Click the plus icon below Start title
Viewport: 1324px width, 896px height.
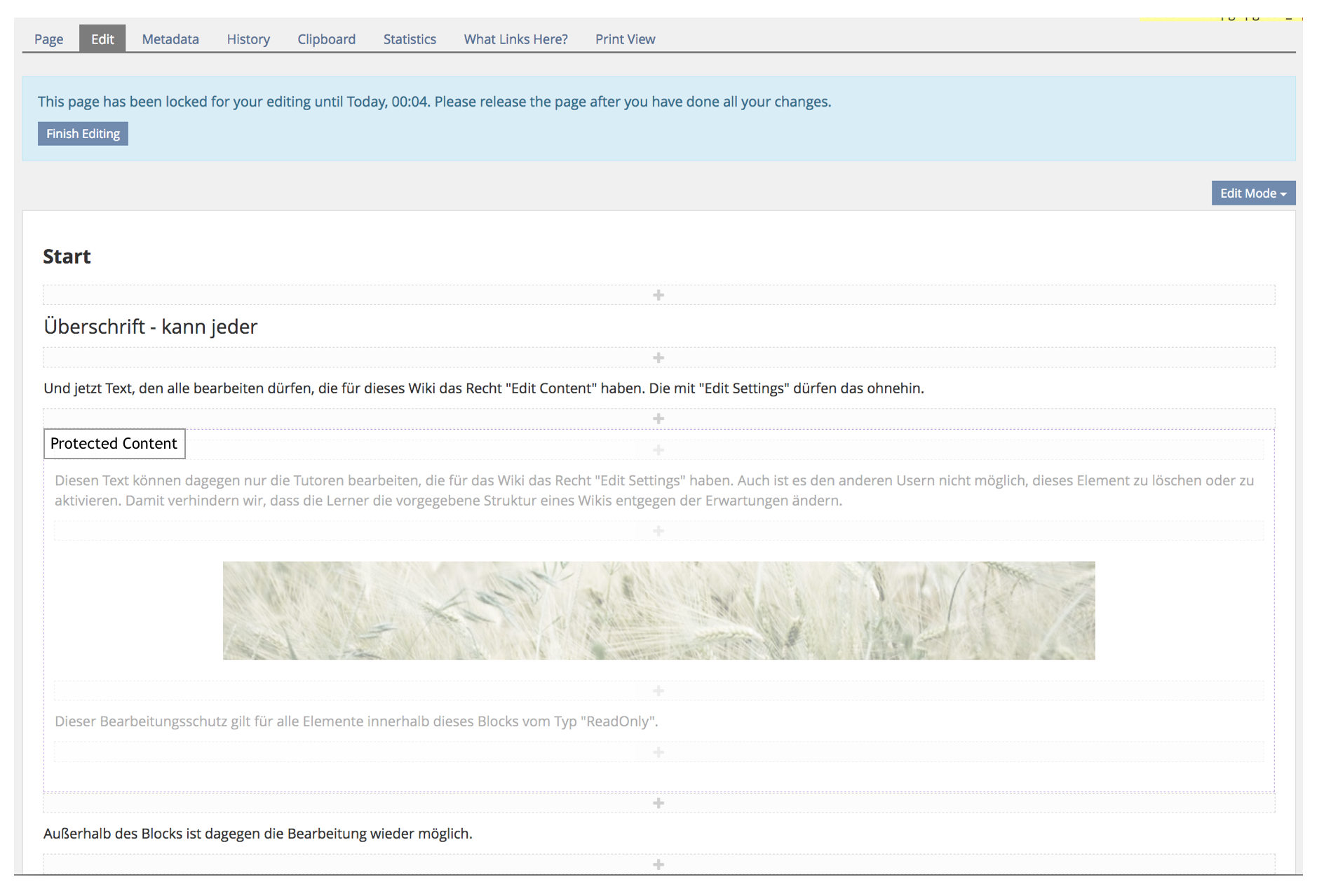(658, 295)
